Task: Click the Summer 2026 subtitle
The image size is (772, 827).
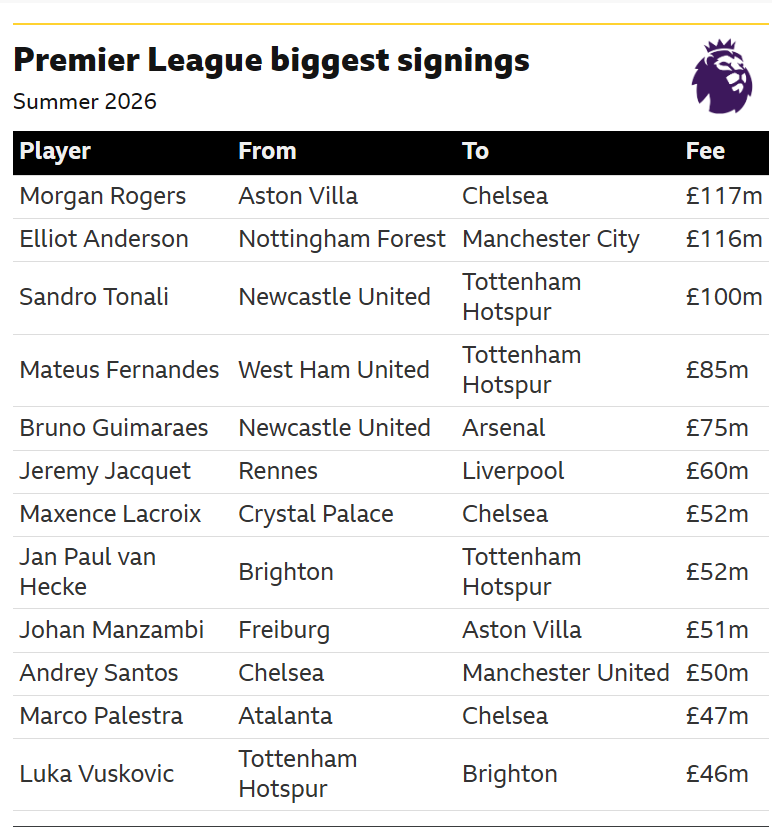Action: [85, 102]
